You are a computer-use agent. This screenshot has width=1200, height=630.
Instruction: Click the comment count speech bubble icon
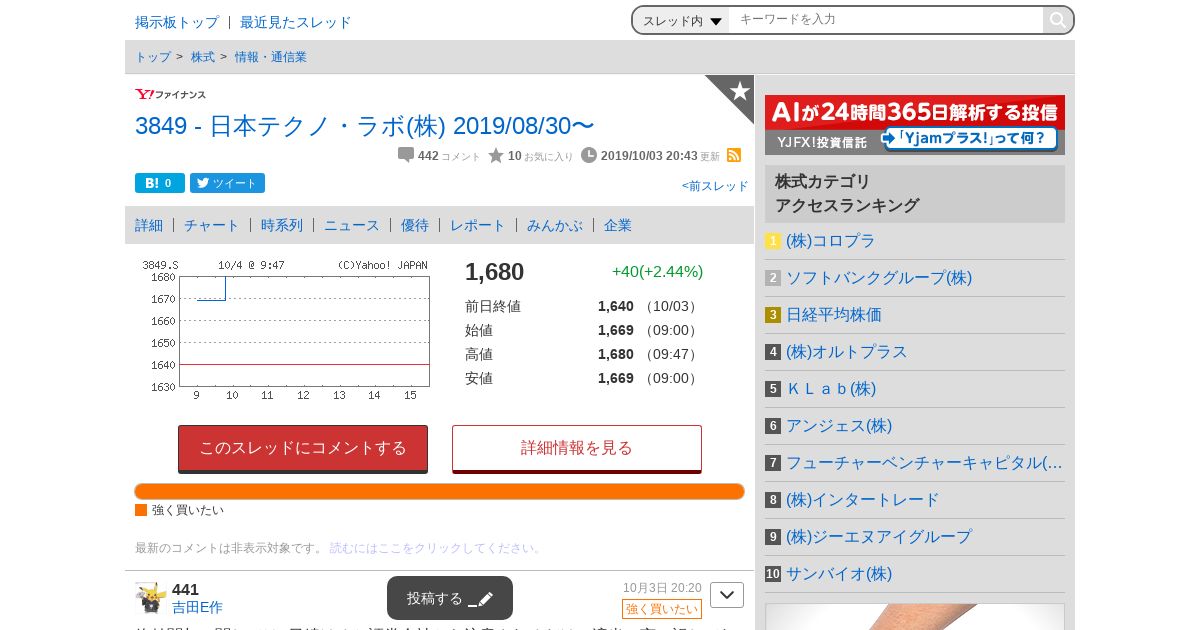click(x=406, y=155)
